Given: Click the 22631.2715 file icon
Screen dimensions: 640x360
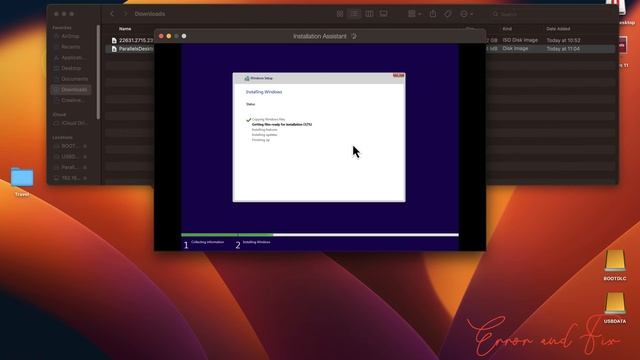Looking at the screenshot, I should pos(114,40).
